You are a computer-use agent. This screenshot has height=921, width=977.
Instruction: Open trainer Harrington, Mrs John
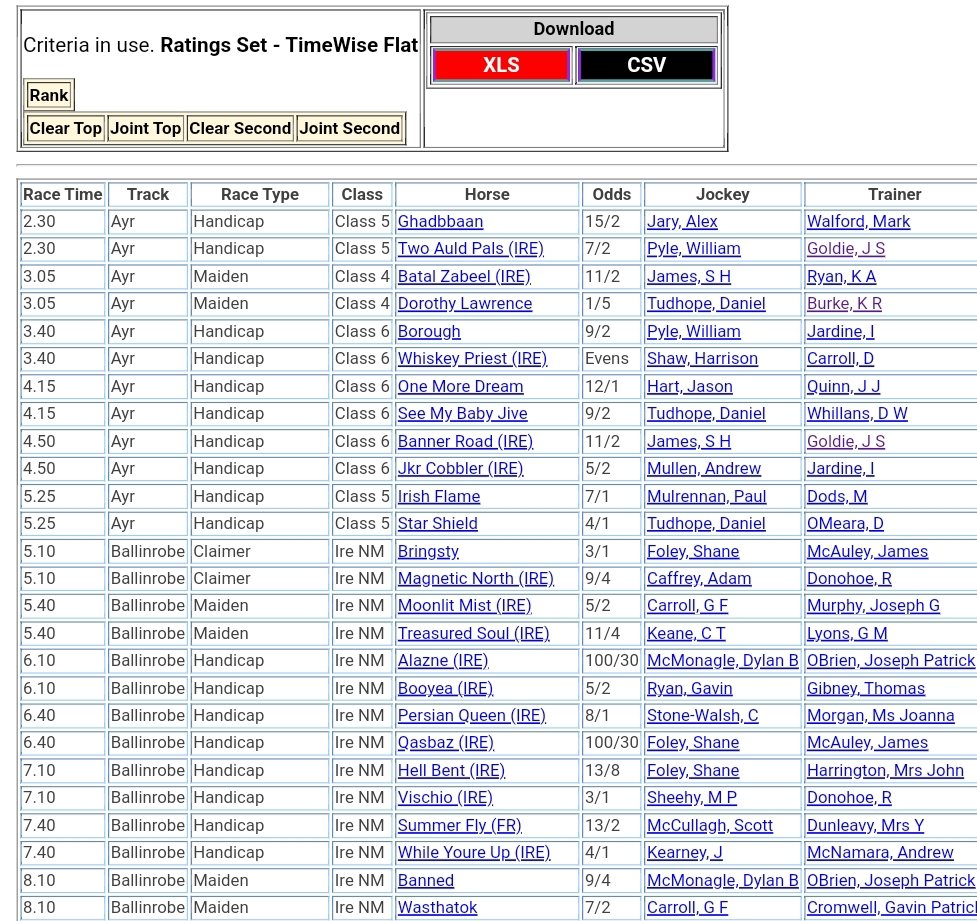click(x=885, y=771)
